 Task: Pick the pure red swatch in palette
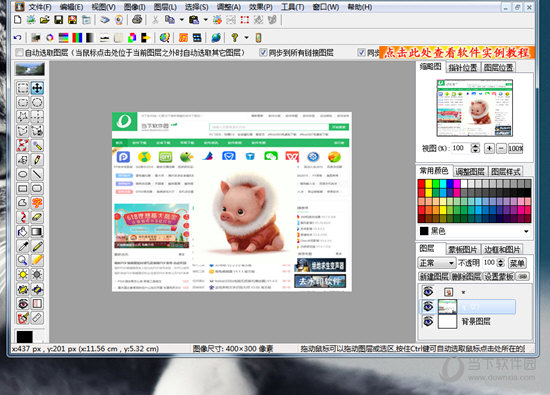(x=422, y=184)
